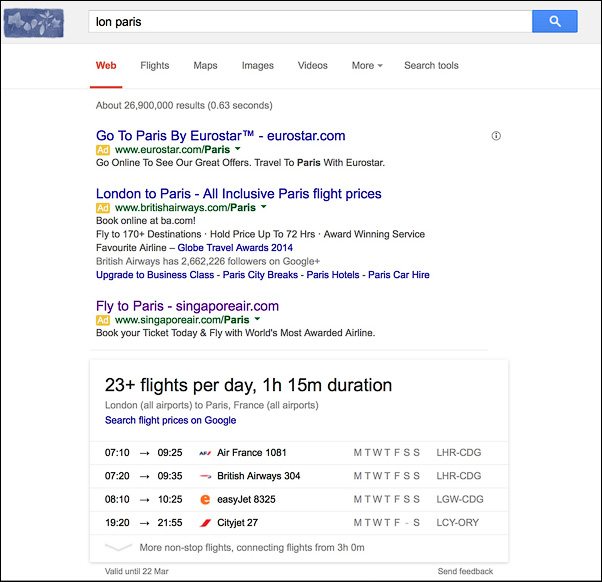The width and height of the screenshot is (602, 582).
Task: Open Paris Hotels link
Action: point(333,275)
